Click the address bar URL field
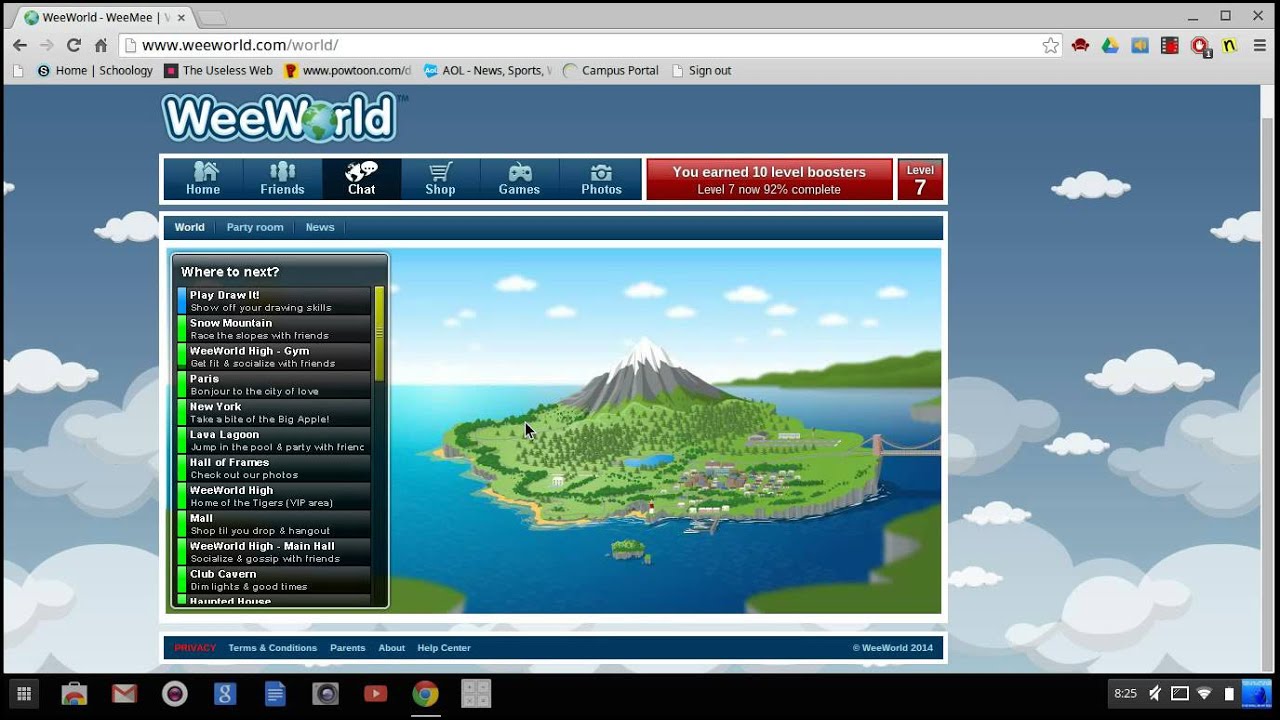Image resolution: width=1280 pixels, height=720 pixels. [x=590, y=45]
